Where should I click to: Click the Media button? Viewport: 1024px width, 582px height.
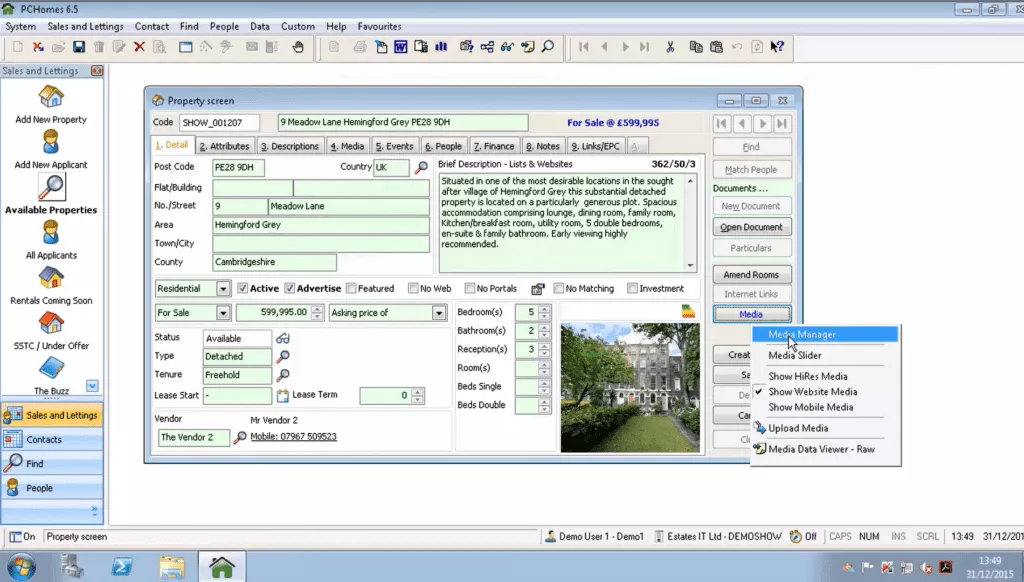coord(752,314)
